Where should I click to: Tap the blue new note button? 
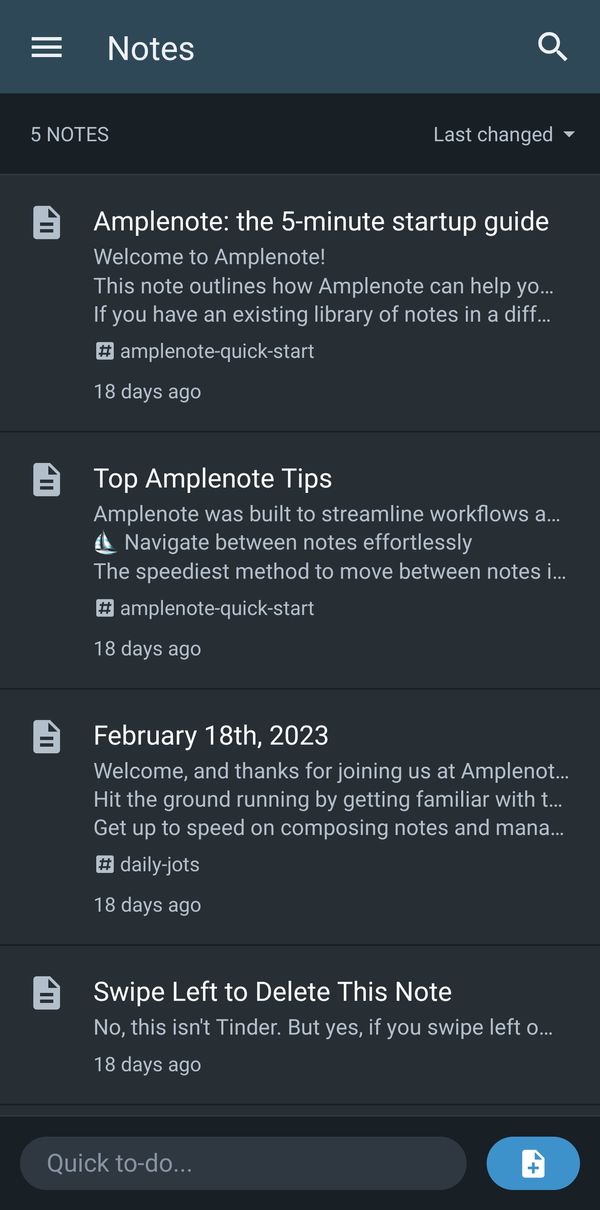pos(533,1163)
